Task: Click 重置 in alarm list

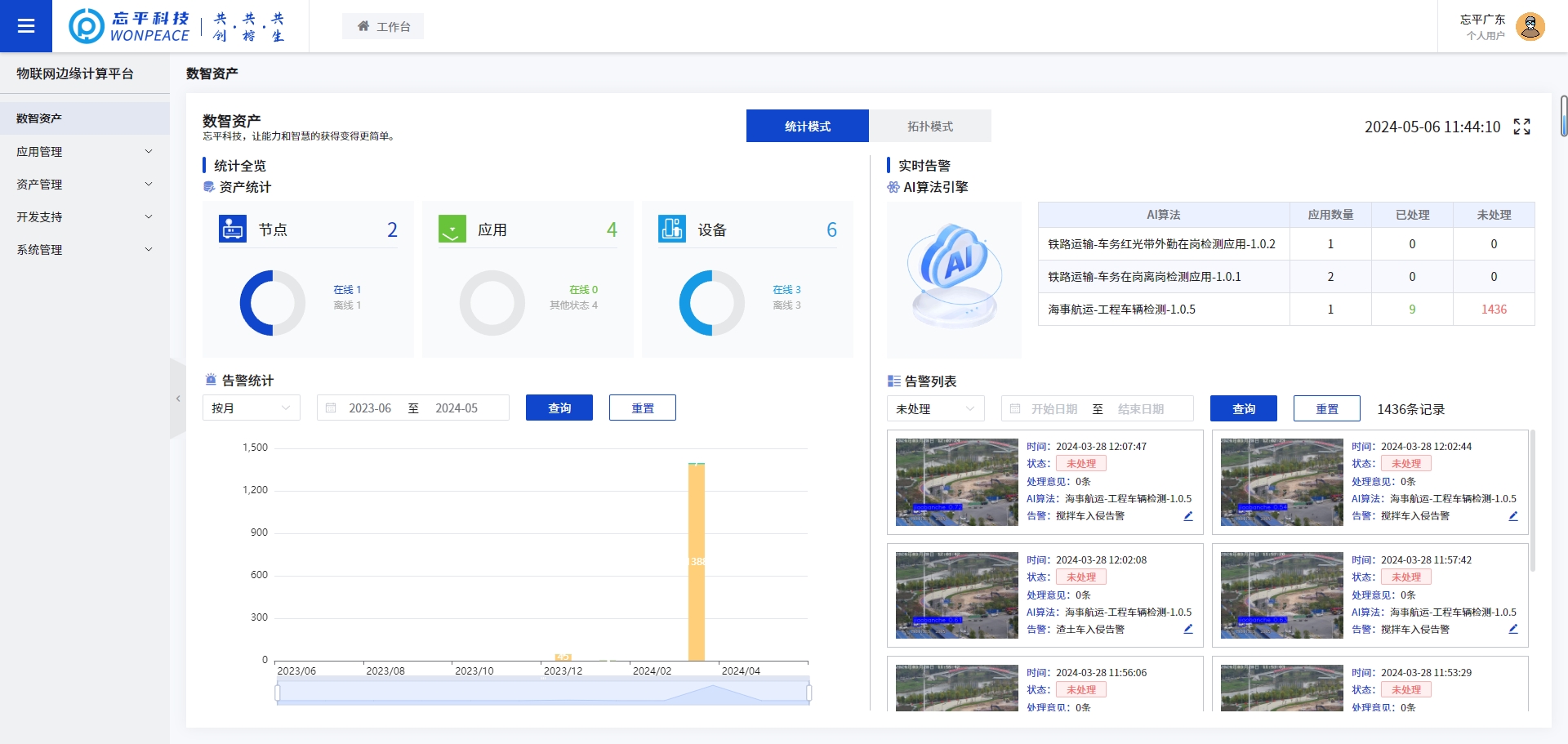Action: pos(1327,408)
